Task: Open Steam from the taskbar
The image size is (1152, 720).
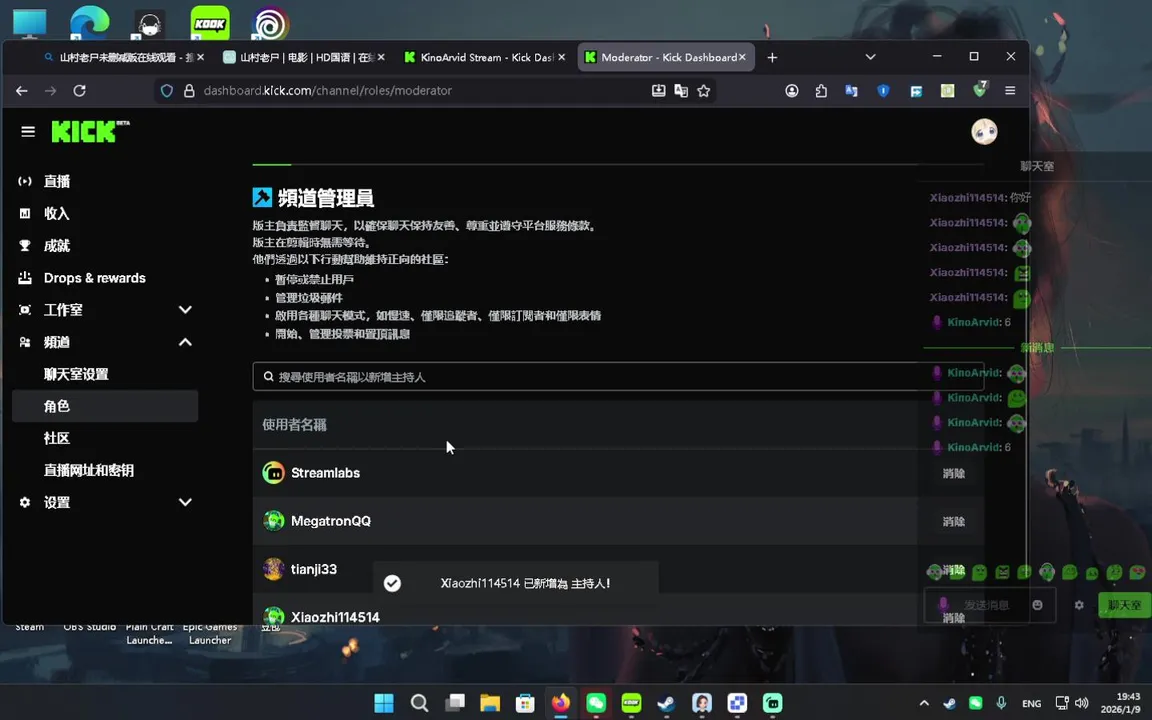Action: tap(666, 703)
